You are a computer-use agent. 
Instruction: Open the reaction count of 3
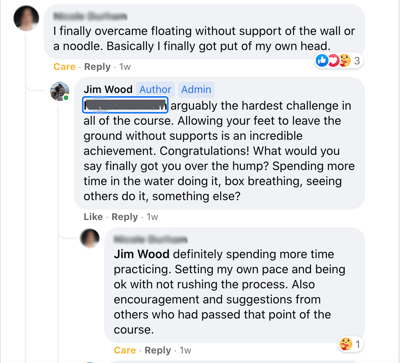[357, 61]
